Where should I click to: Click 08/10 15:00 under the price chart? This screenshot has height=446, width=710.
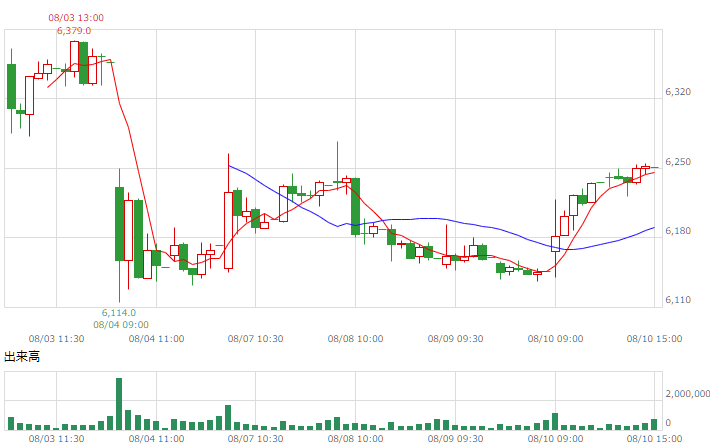pos(654,339)
